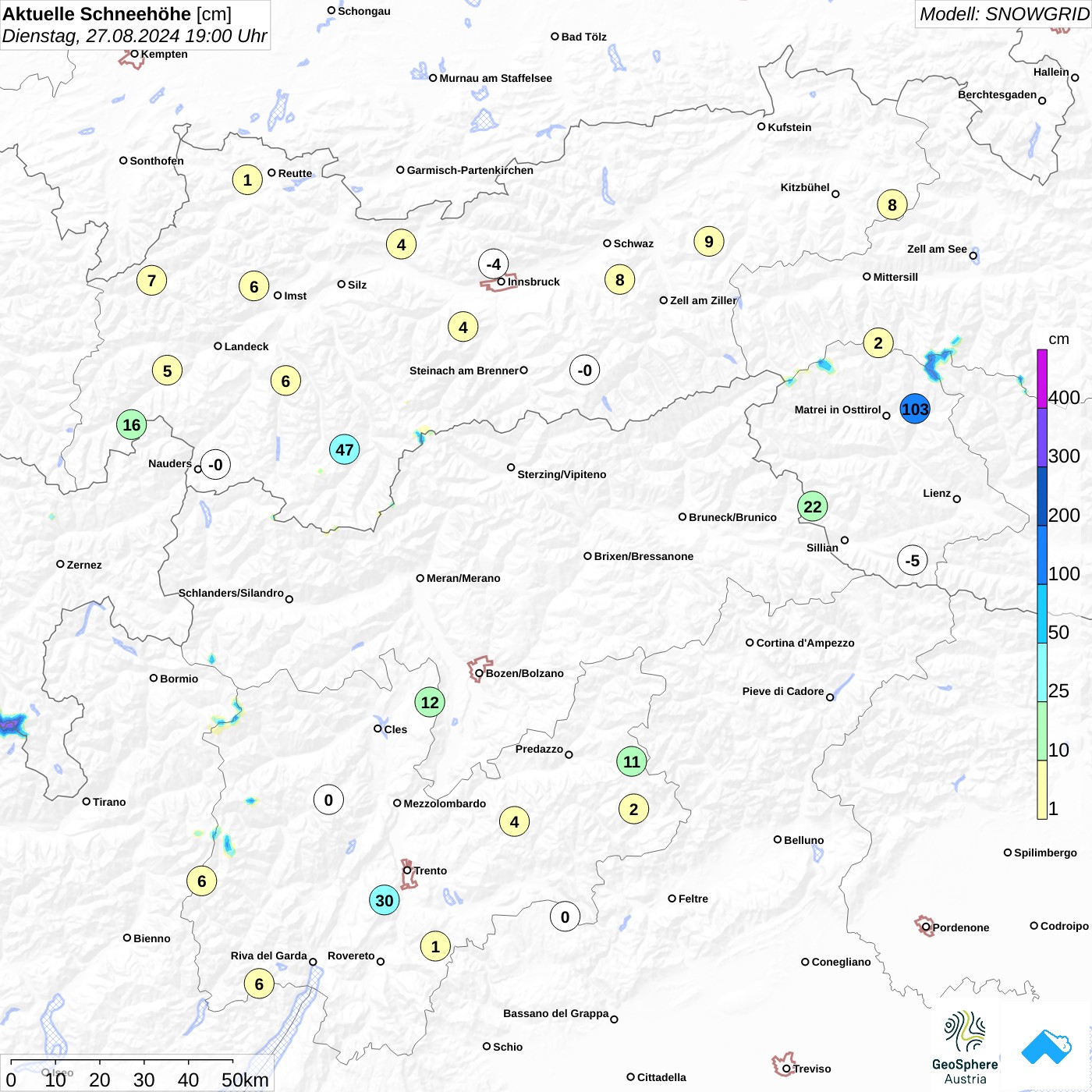Screen dimensions: 1092x1092
Task: Click the Murnau am Staffelsee label
Action: [495, 78]
